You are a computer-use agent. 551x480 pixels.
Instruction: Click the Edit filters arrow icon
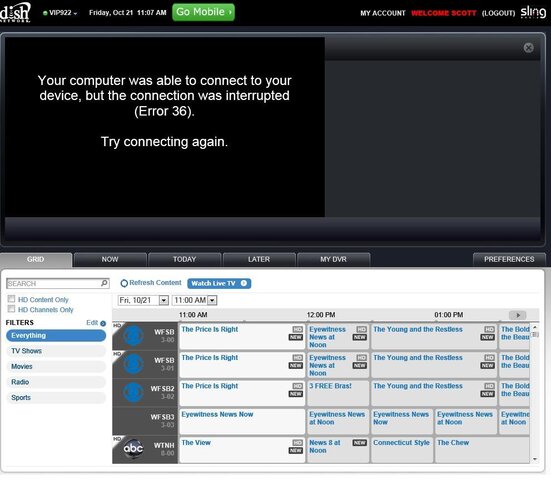103,323
